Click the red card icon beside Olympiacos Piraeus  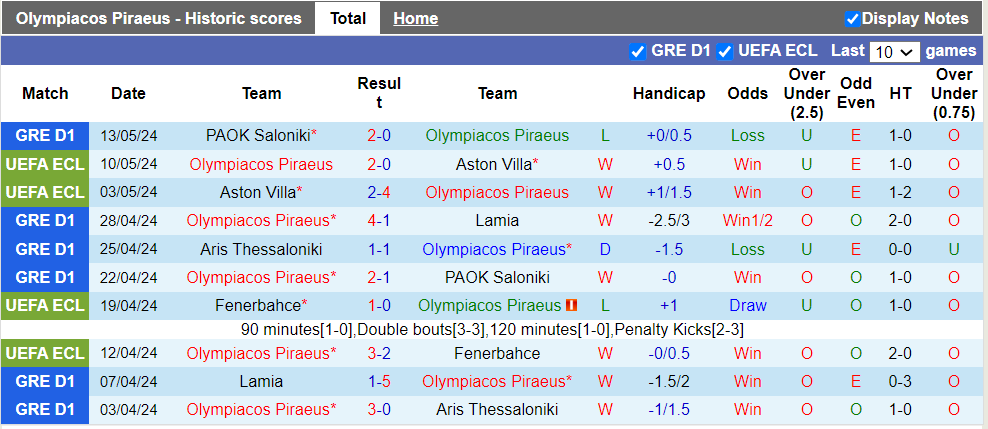[x=571, y=305]
